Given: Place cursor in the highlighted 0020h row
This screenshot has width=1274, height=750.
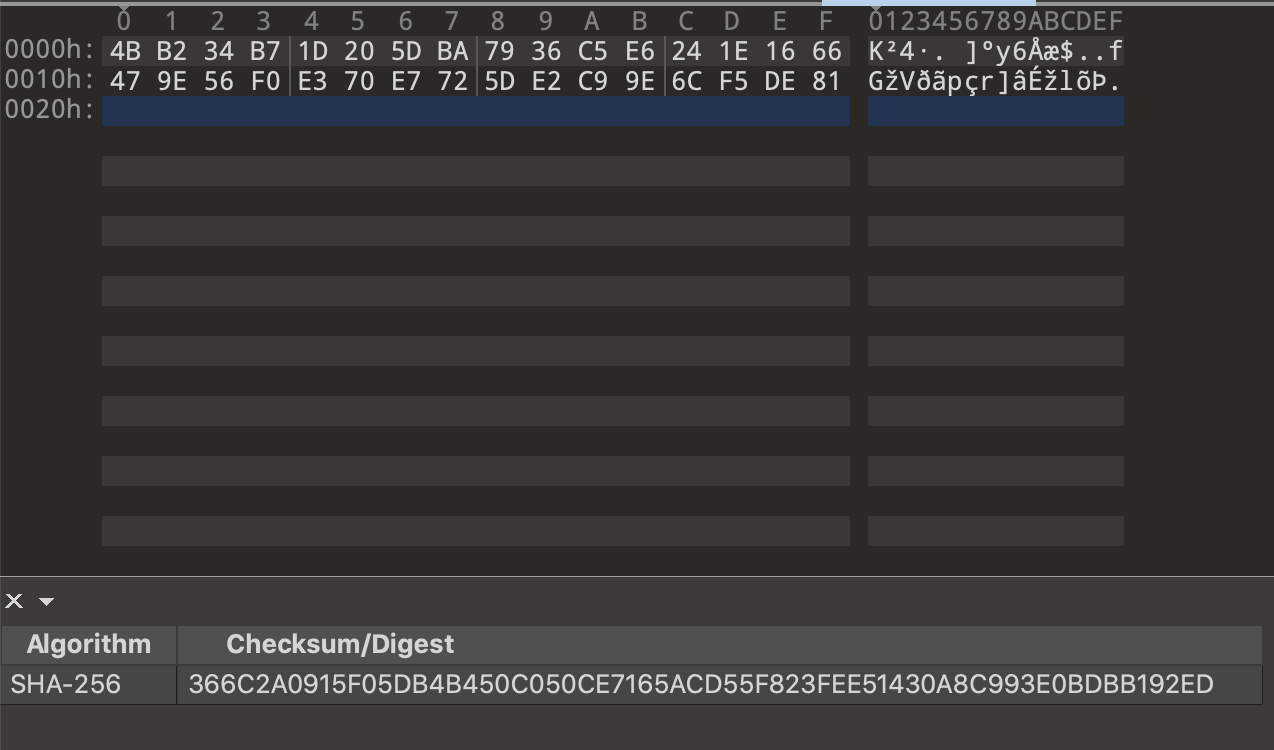Looking at the screenshot, I should [x=476, y=111].
